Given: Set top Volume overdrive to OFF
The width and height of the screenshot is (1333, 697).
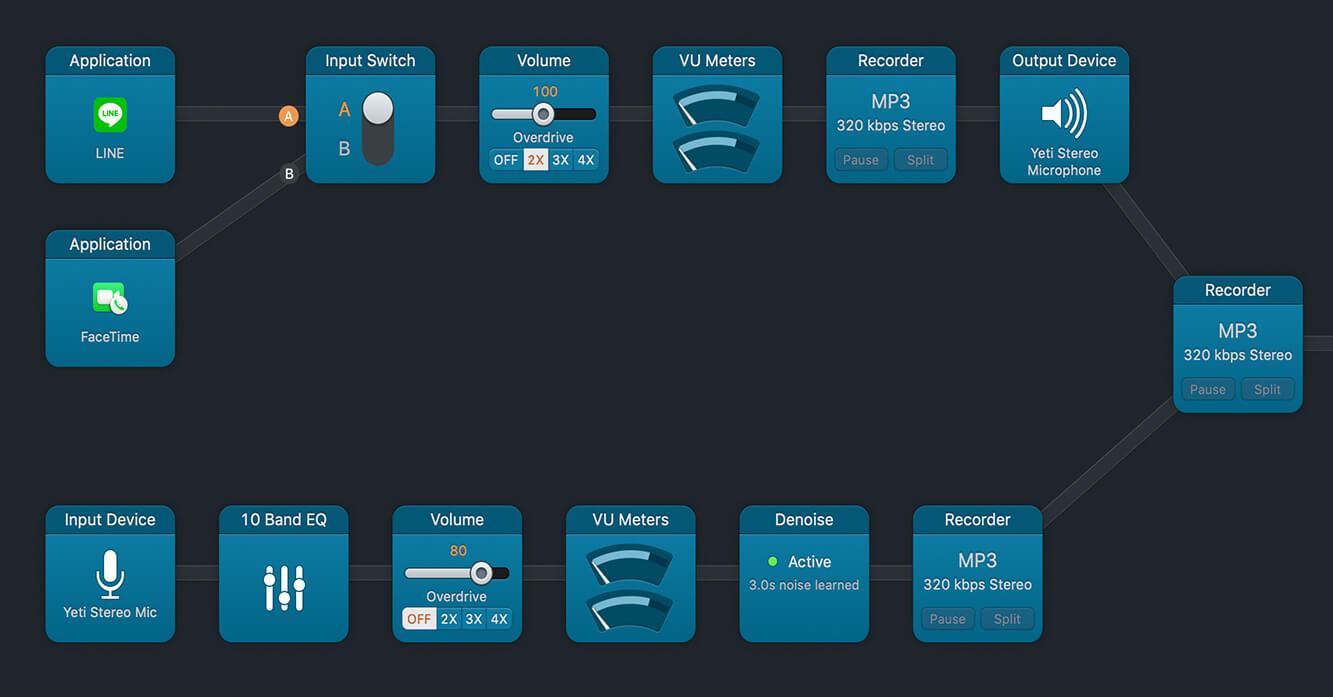Looking at the screenshot, I should tap(506, 160).
